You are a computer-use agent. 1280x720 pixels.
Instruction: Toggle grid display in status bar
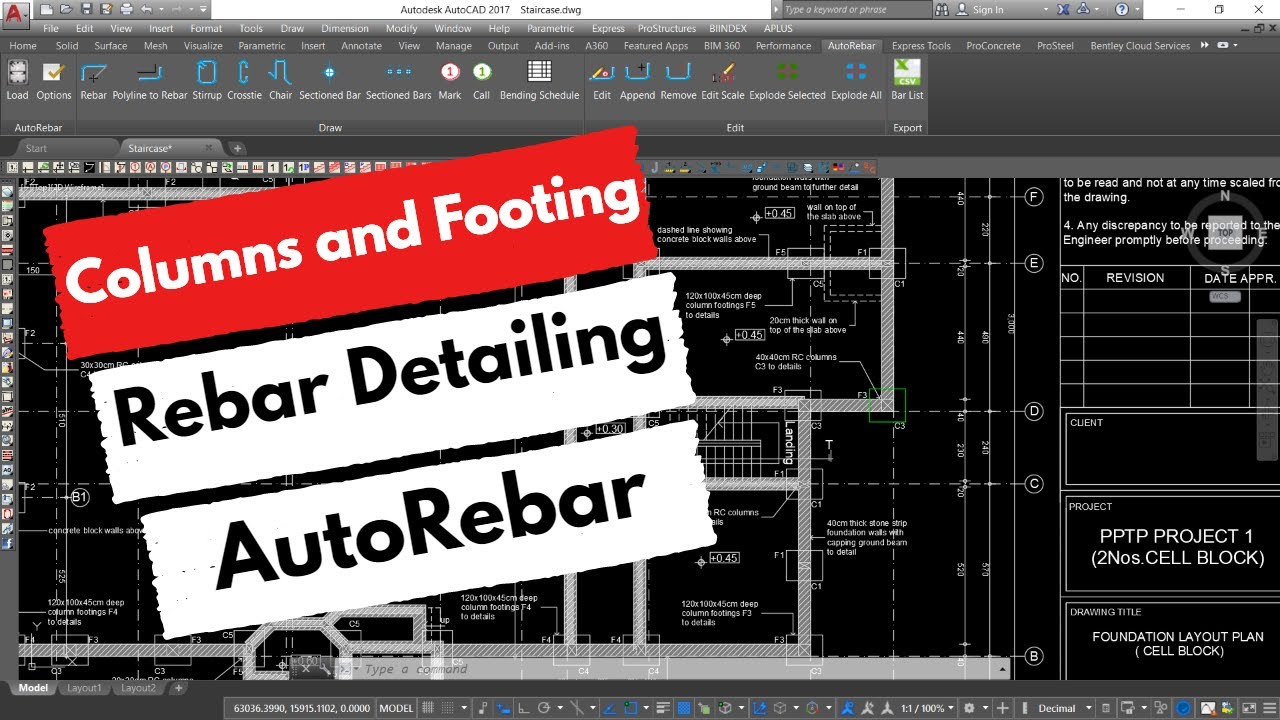pyautogui.click(x=428, y=708)
